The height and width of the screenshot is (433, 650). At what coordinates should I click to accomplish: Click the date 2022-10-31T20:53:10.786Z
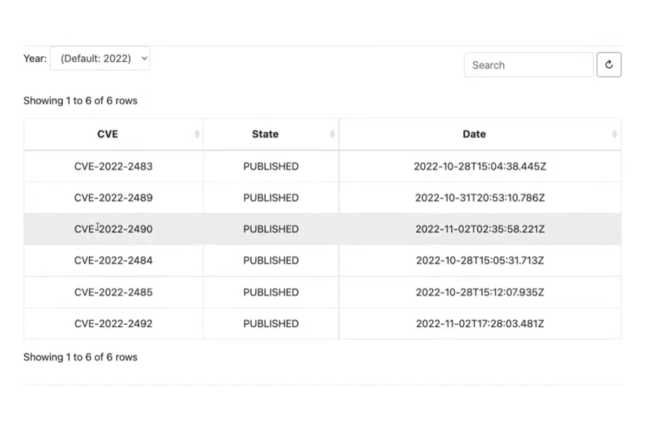tap(480, 198)
